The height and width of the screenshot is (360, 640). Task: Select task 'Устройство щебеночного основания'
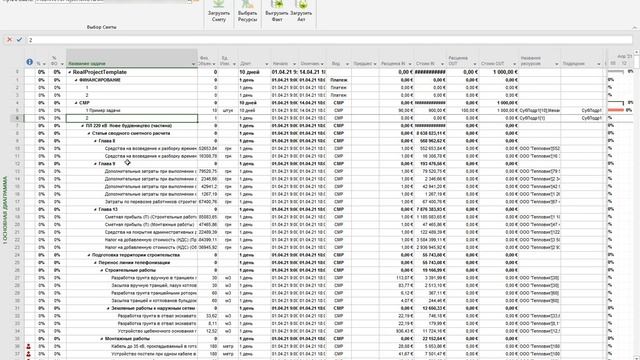(x=157, y=331)
